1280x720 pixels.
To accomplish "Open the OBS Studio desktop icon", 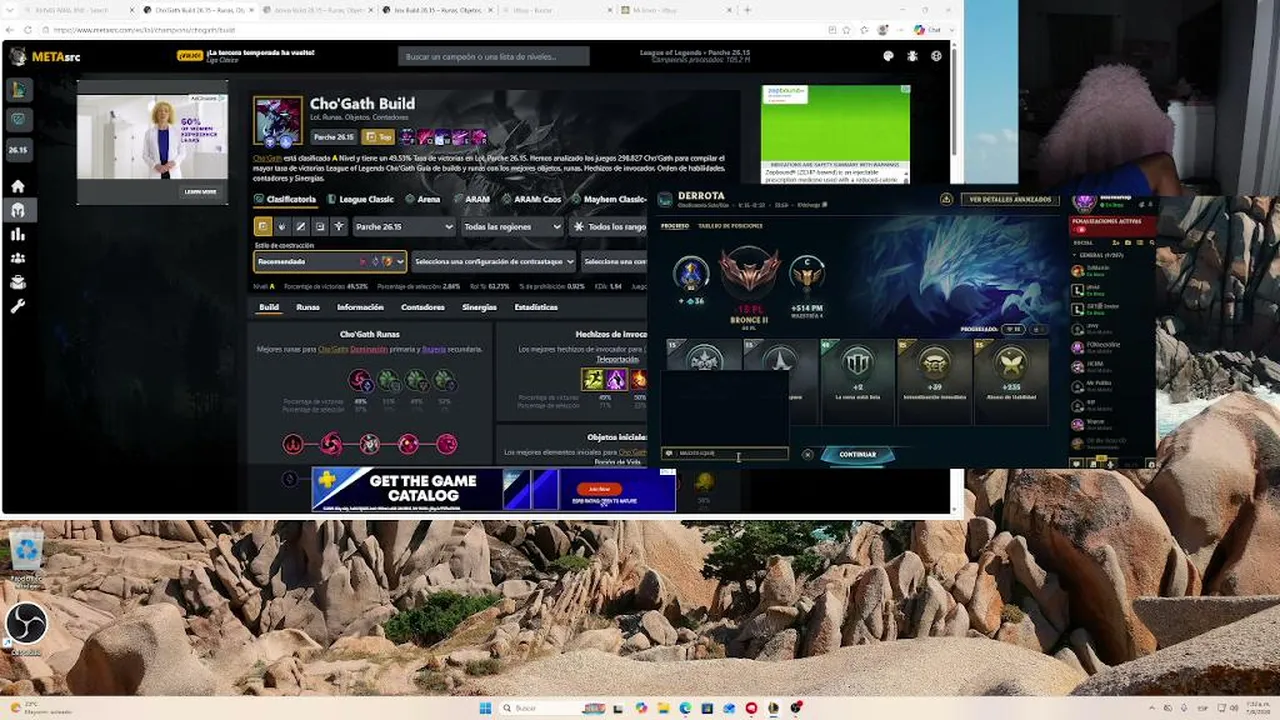I will coord(26,628).
